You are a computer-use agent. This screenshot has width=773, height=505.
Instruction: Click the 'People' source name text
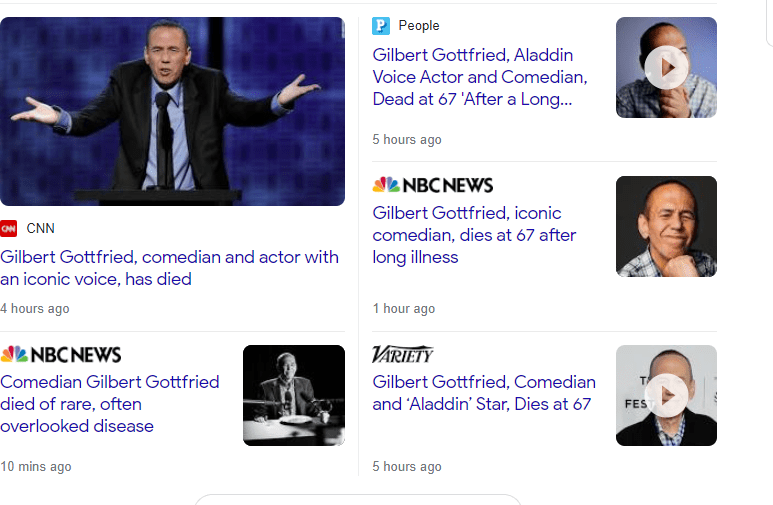coord(419,26)
